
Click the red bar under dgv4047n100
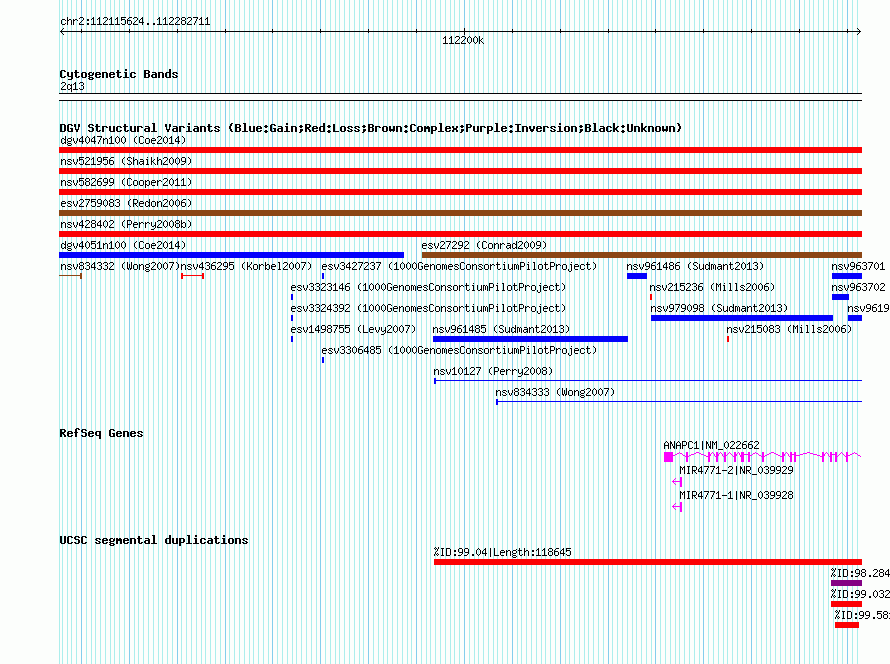(x=460, y=150)
